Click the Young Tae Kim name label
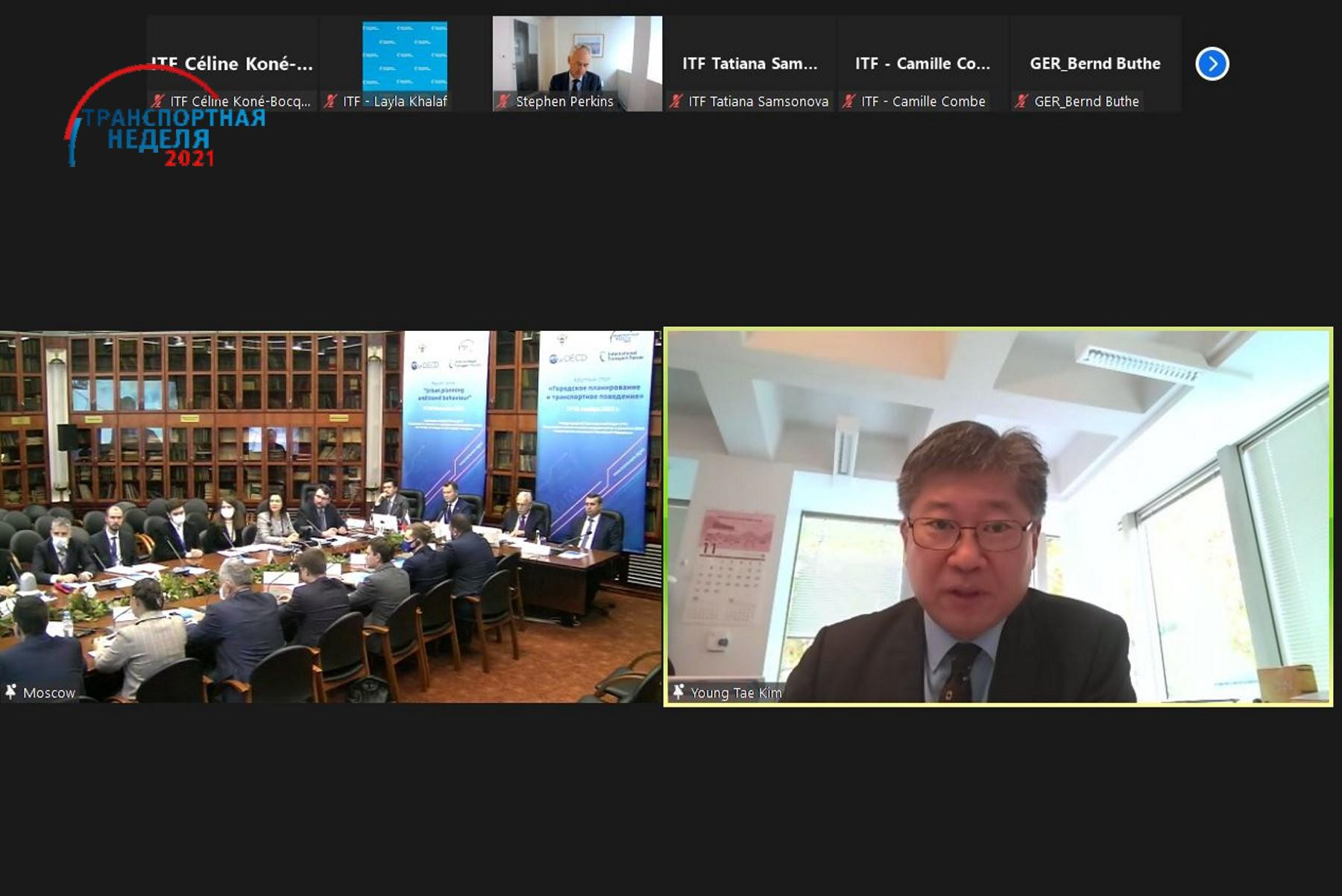The height and width of the screenshot is (896, 1342). pyautogui.click(x=736, y=692)
